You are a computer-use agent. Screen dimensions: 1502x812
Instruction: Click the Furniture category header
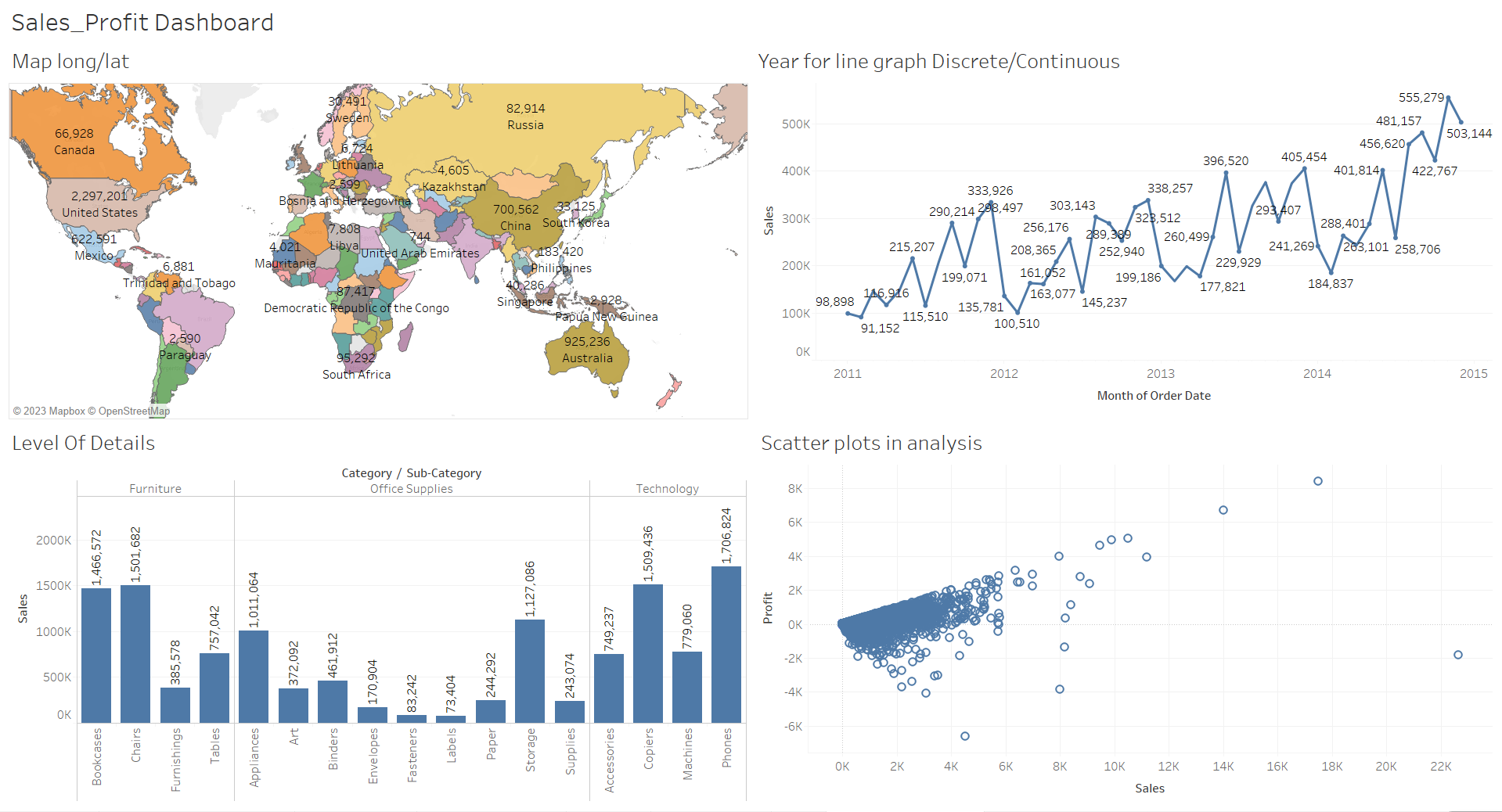[x=154, y=488]
